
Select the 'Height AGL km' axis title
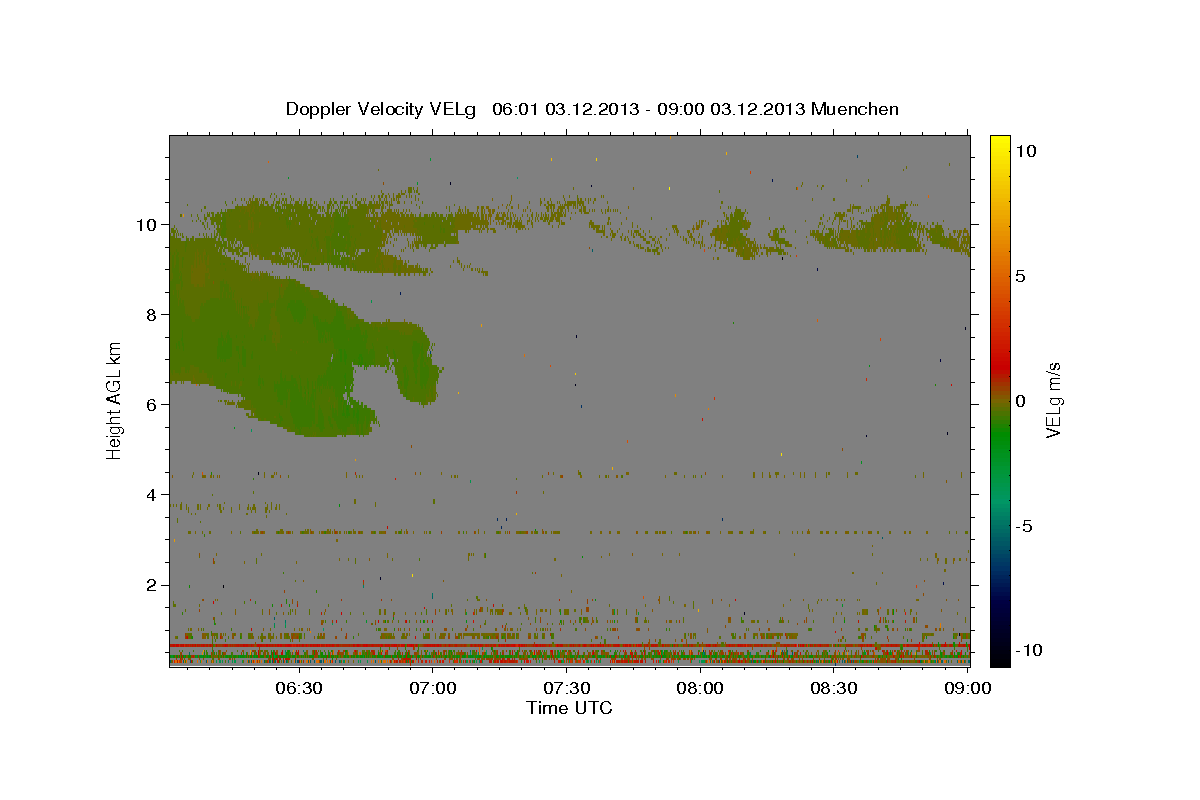coord(115,400)
